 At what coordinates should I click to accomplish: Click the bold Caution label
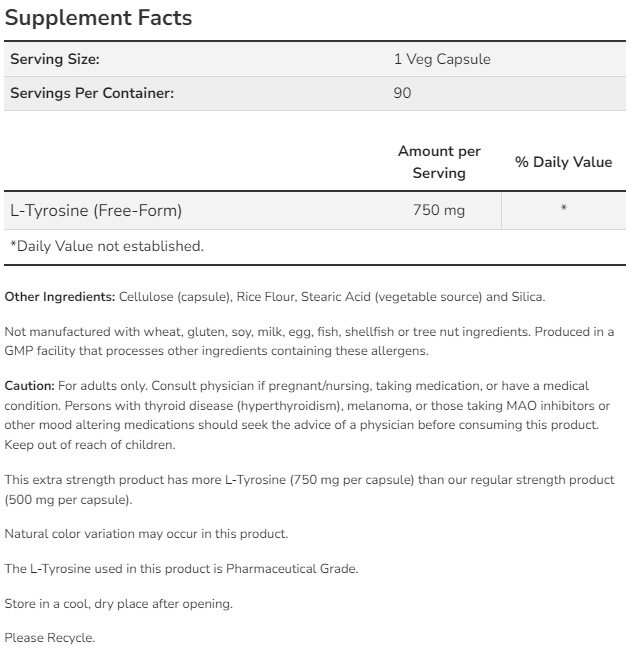29,385
